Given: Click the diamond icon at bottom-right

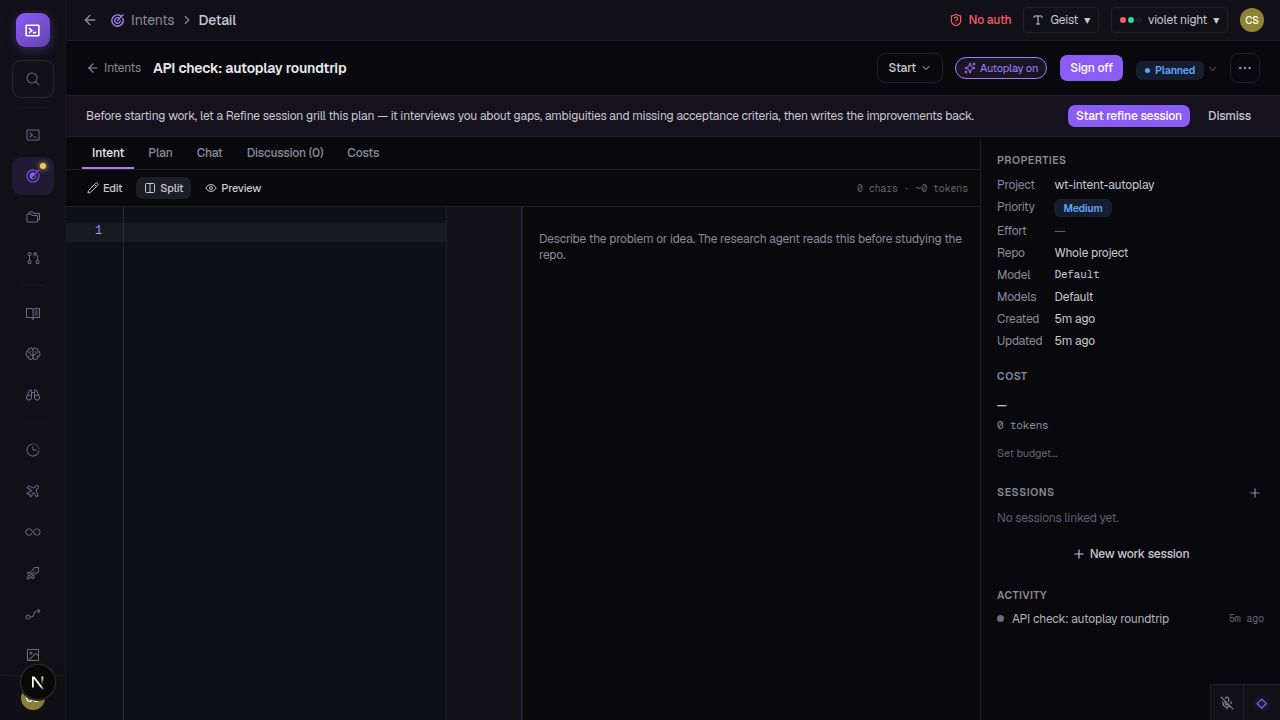Looking at the screenshot, I should 1262,703.
